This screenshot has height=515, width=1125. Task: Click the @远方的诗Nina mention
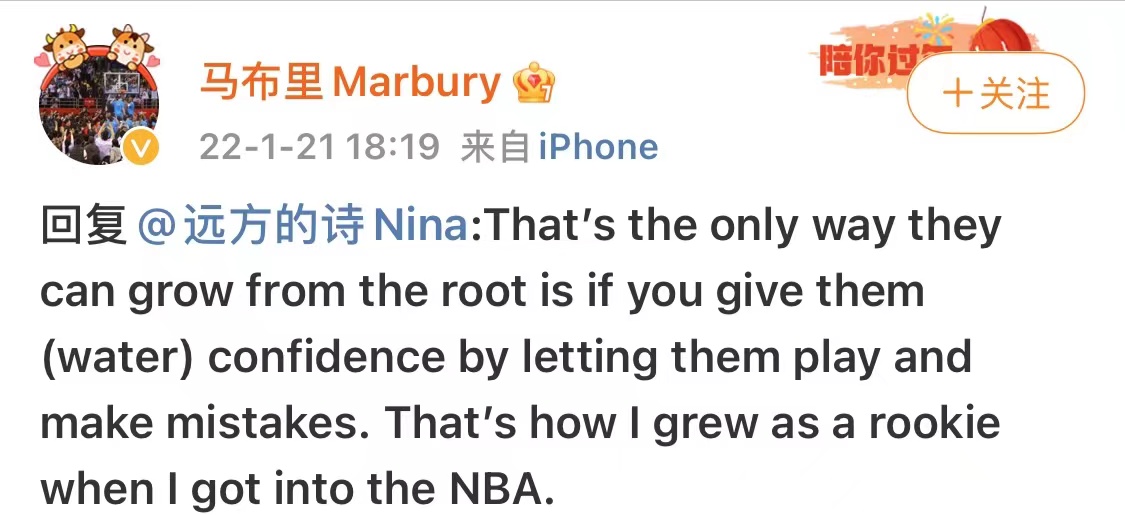[301, 226]
